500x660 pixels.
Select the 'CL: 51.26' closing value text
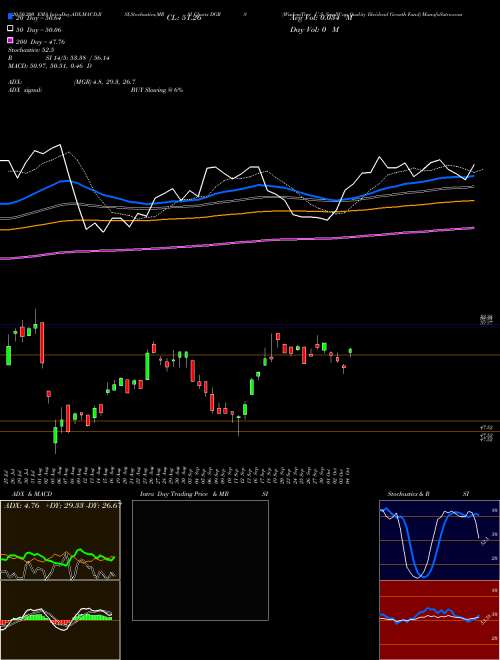184,18
